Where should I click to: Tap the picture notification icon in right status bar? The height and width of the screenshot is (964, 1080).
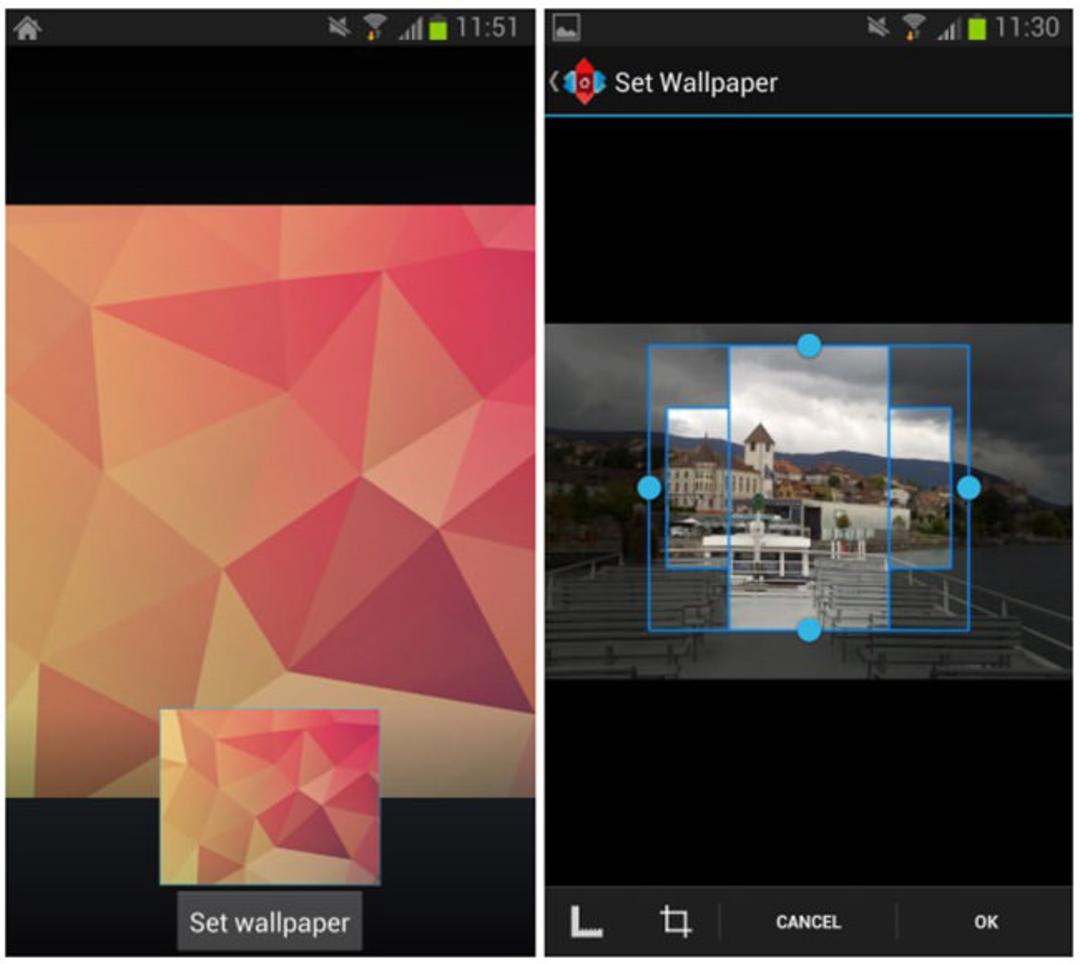coord(566,28)
